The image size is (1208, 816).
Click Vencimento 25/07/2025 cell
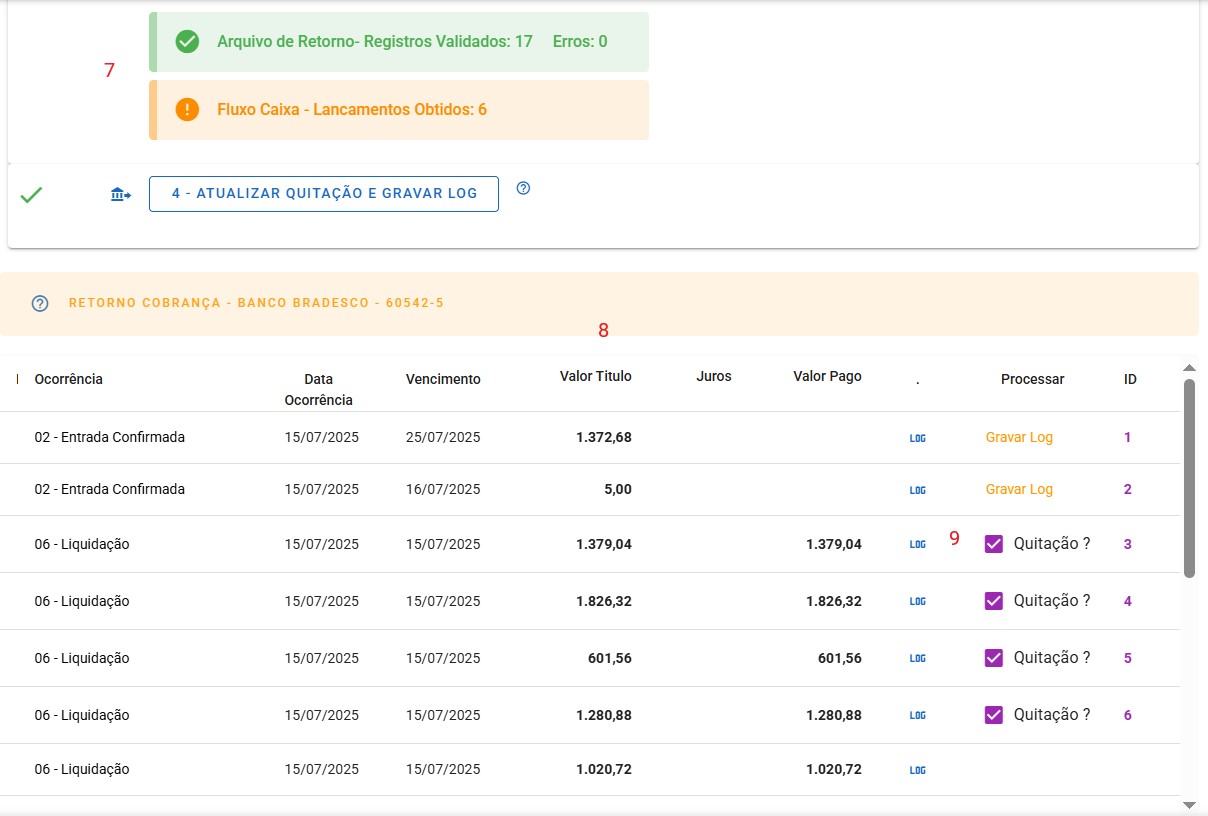443,437
